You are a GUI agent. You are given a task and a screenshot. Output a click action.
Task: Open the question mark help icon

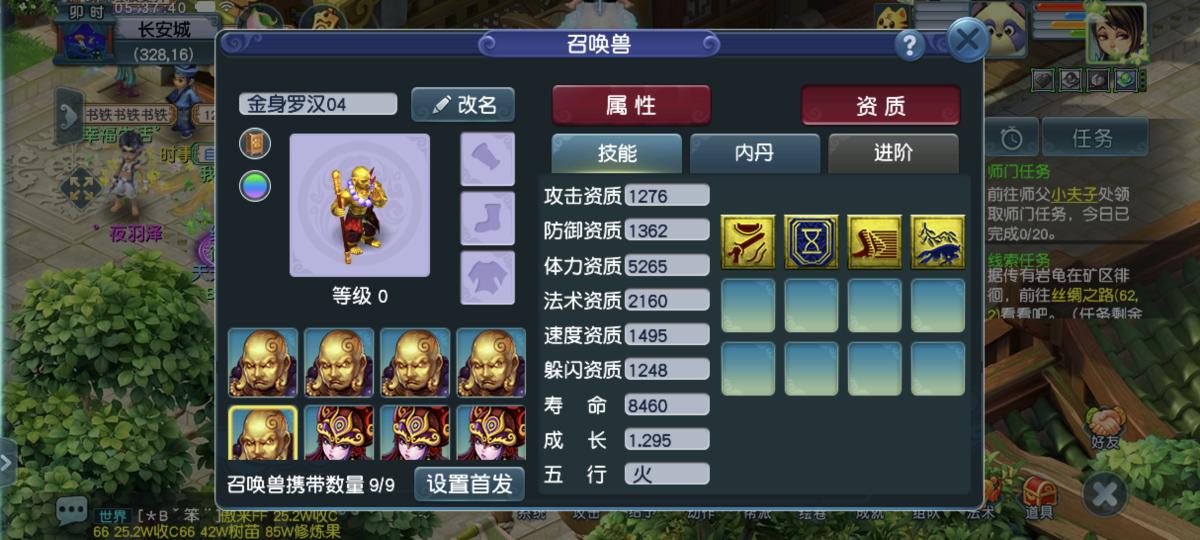click(x=909, y=44)
